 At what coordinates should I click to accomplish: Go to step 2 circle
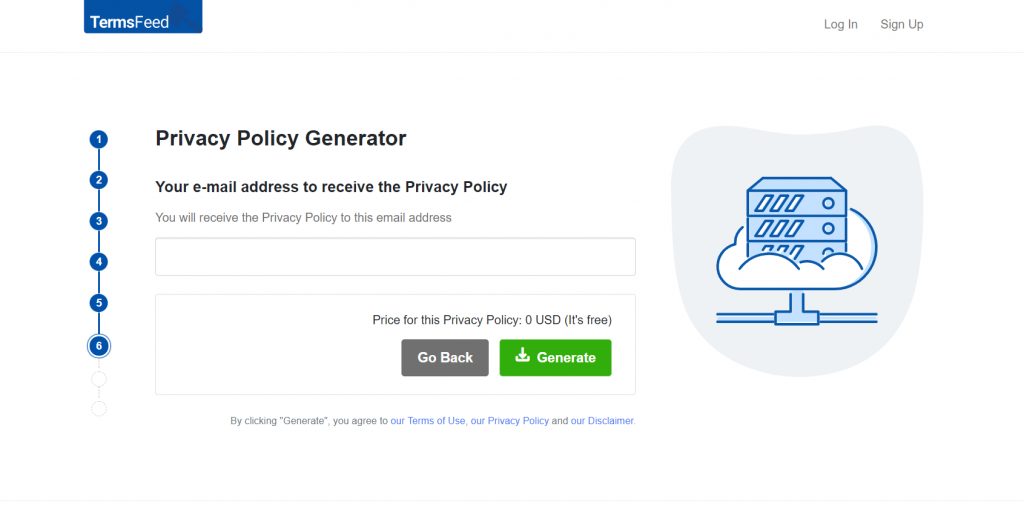pyautogui.click(x=99, y=180)
